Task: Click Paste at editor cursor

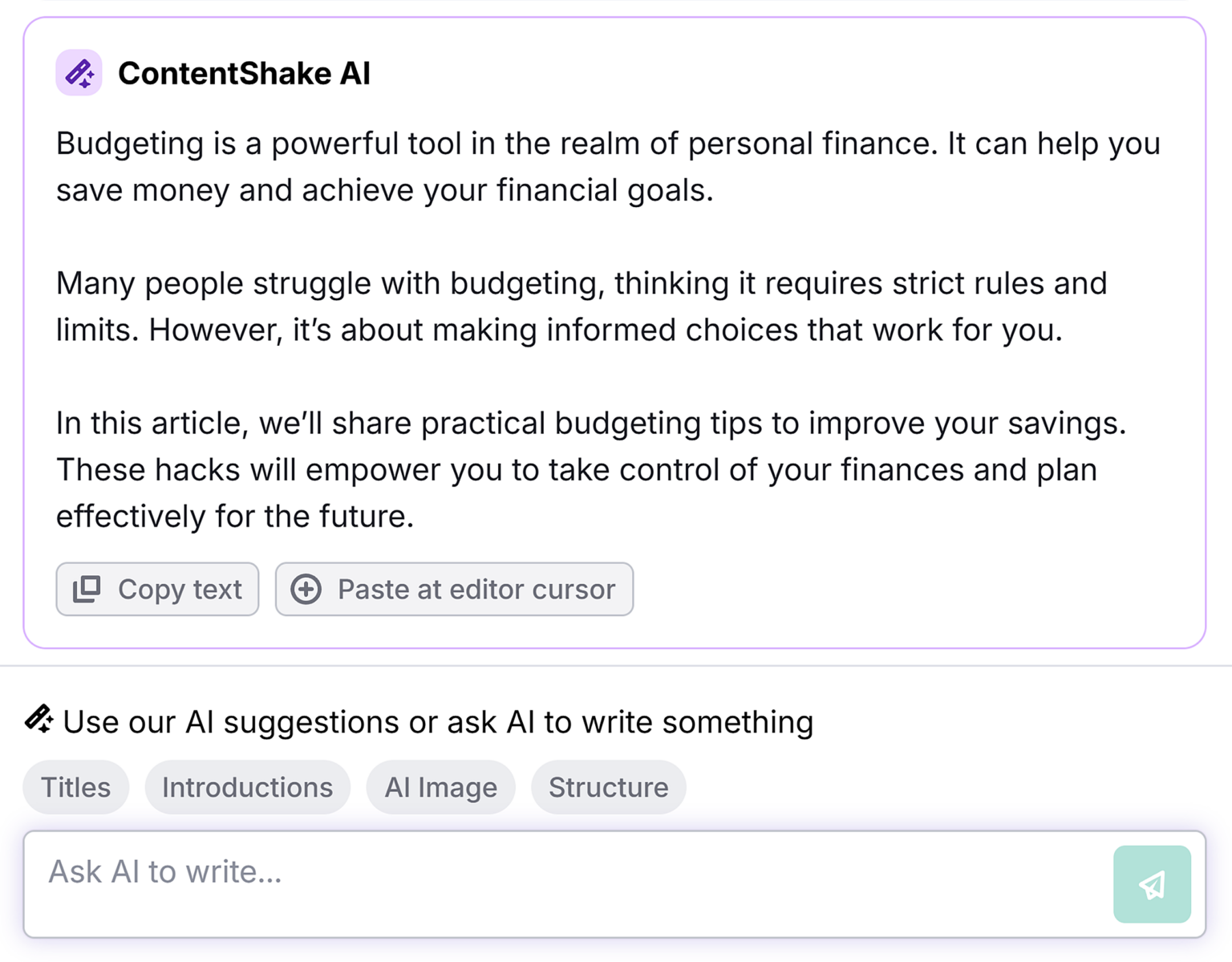Action: 454,589
